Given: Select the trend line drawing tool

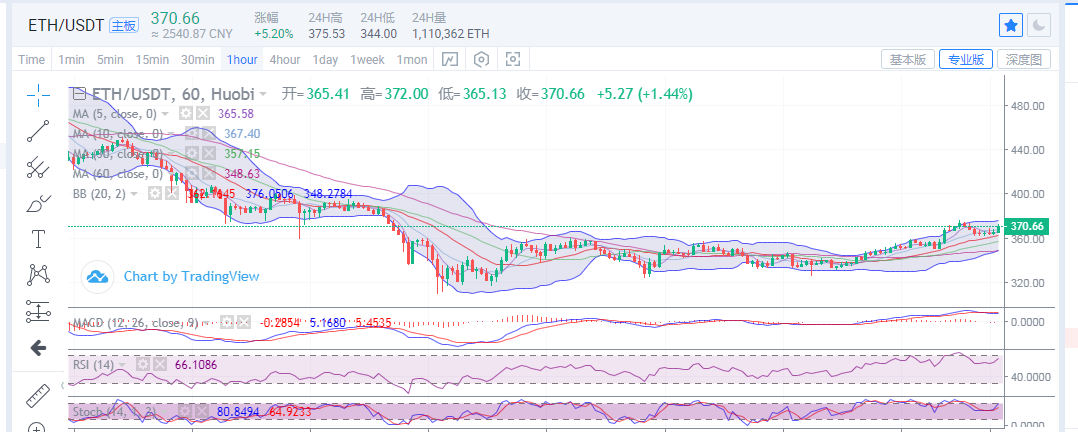Looking at the screenshot, I should pos(38,130).
